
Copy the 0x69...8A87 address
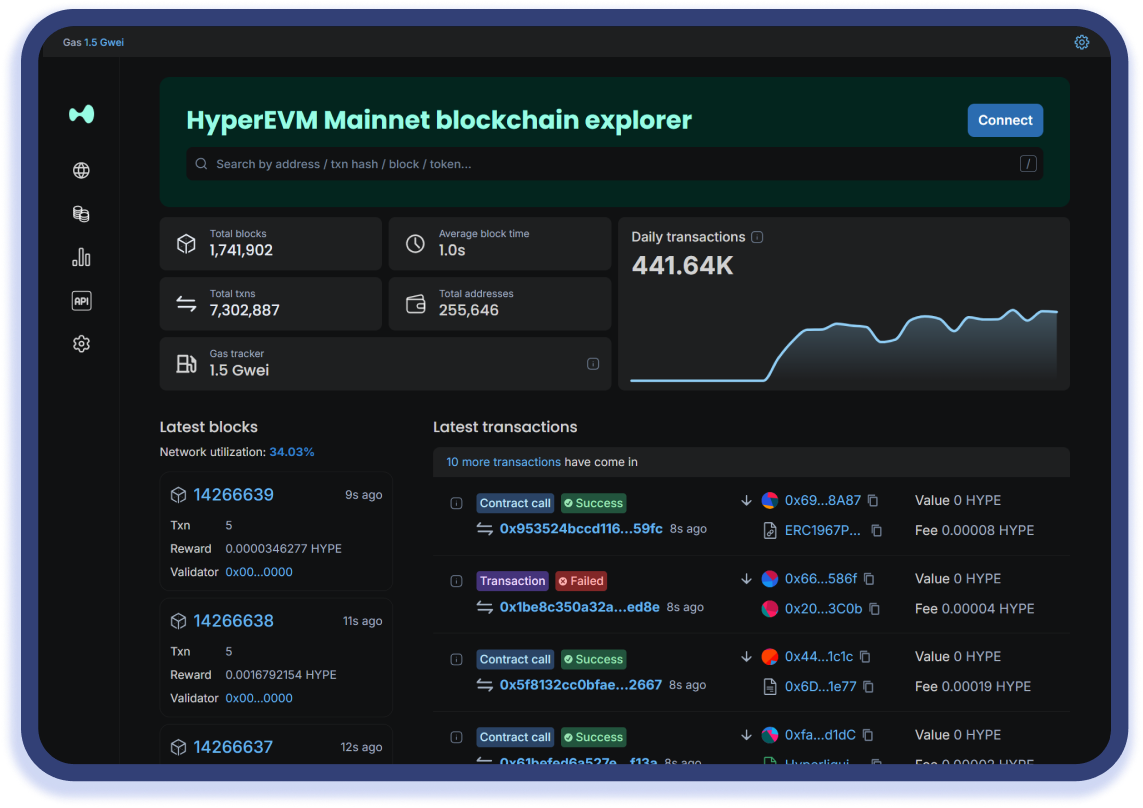click(x=873, y=501)
